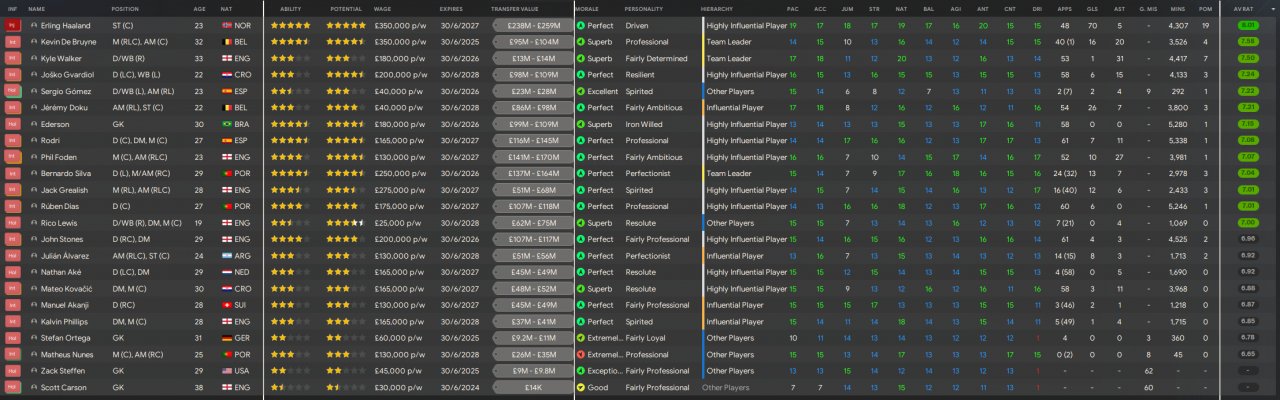Click Kevin De Bruyne's info status badge
This screenshot has width=1280, height=400.
tap(13, 43)
